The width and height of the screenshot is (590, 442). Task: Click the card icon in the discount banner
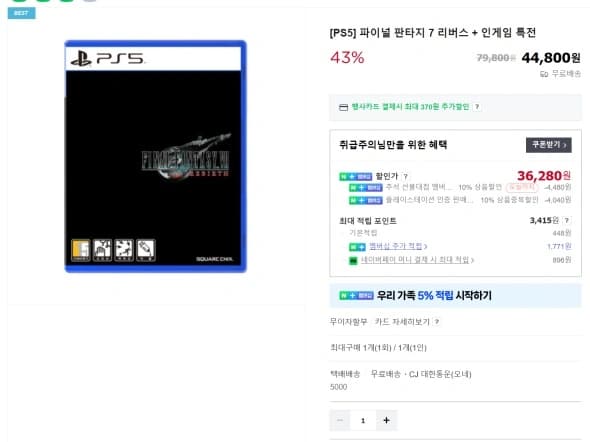343,108
